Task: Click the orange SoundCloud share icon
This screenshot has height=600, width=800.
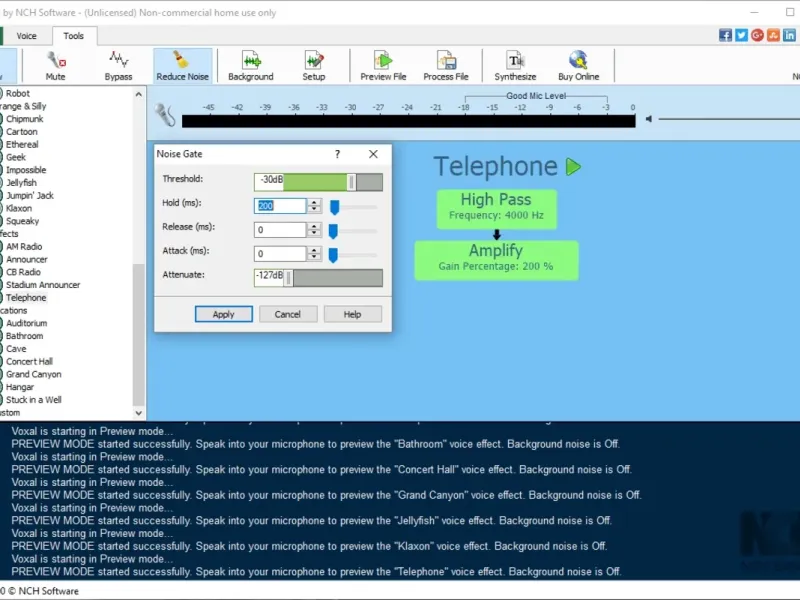Action: [773, 35]
